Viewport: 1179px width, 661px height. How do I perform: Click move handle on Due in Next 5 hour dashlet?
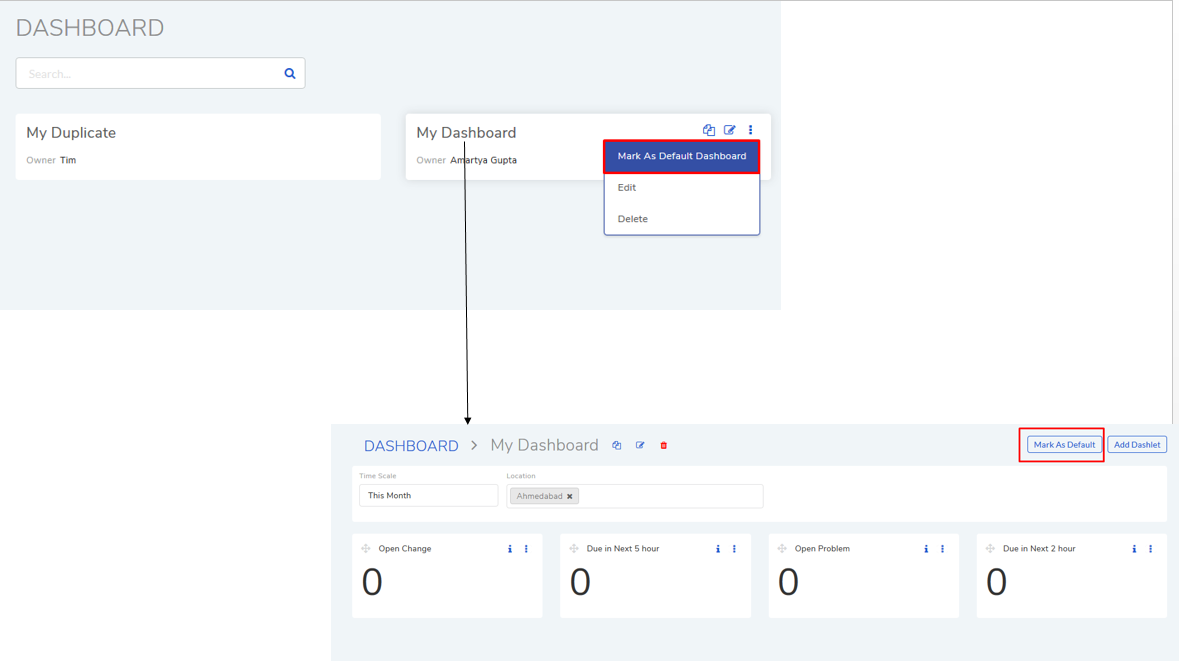click(574, 548)
